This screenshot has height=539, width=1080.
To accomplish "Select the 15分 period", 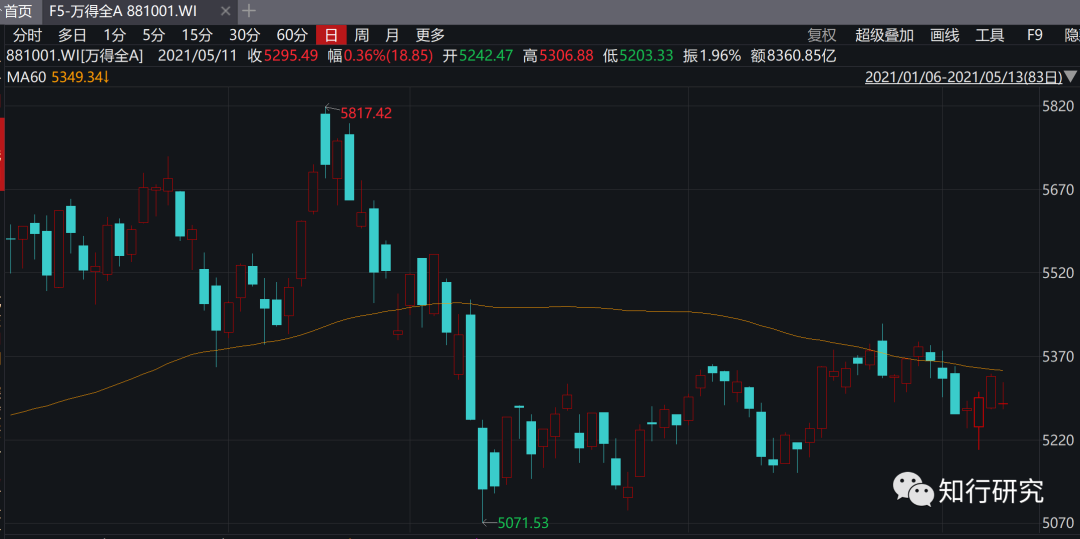I will [x=196, y=35].
